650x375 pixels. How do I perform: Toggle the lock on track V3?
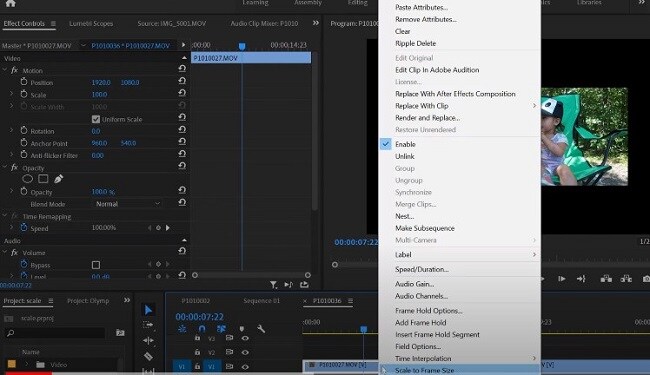[197, 338]
